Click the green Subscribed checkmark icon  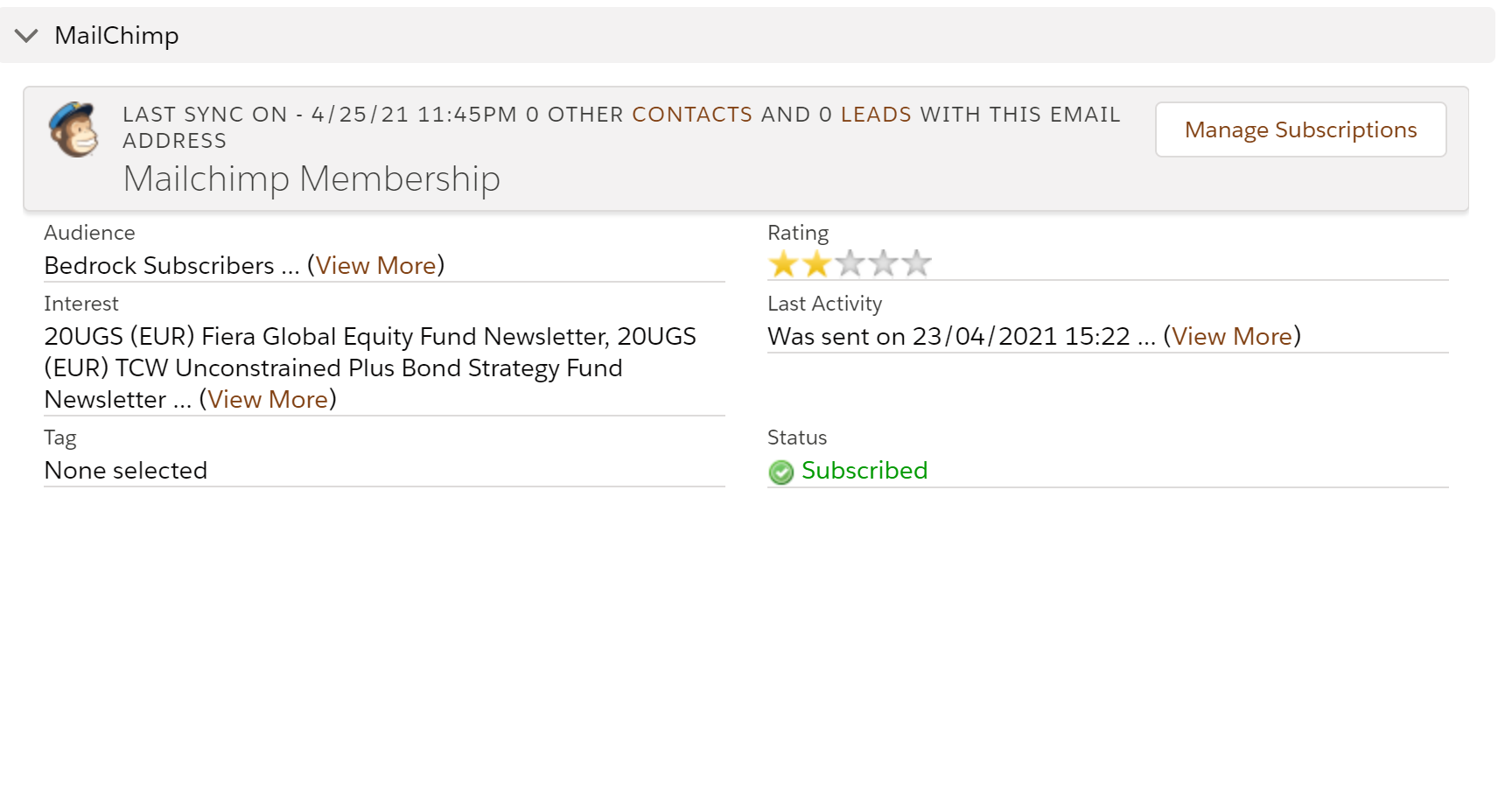pyautogui.click(x=780, y=472)
